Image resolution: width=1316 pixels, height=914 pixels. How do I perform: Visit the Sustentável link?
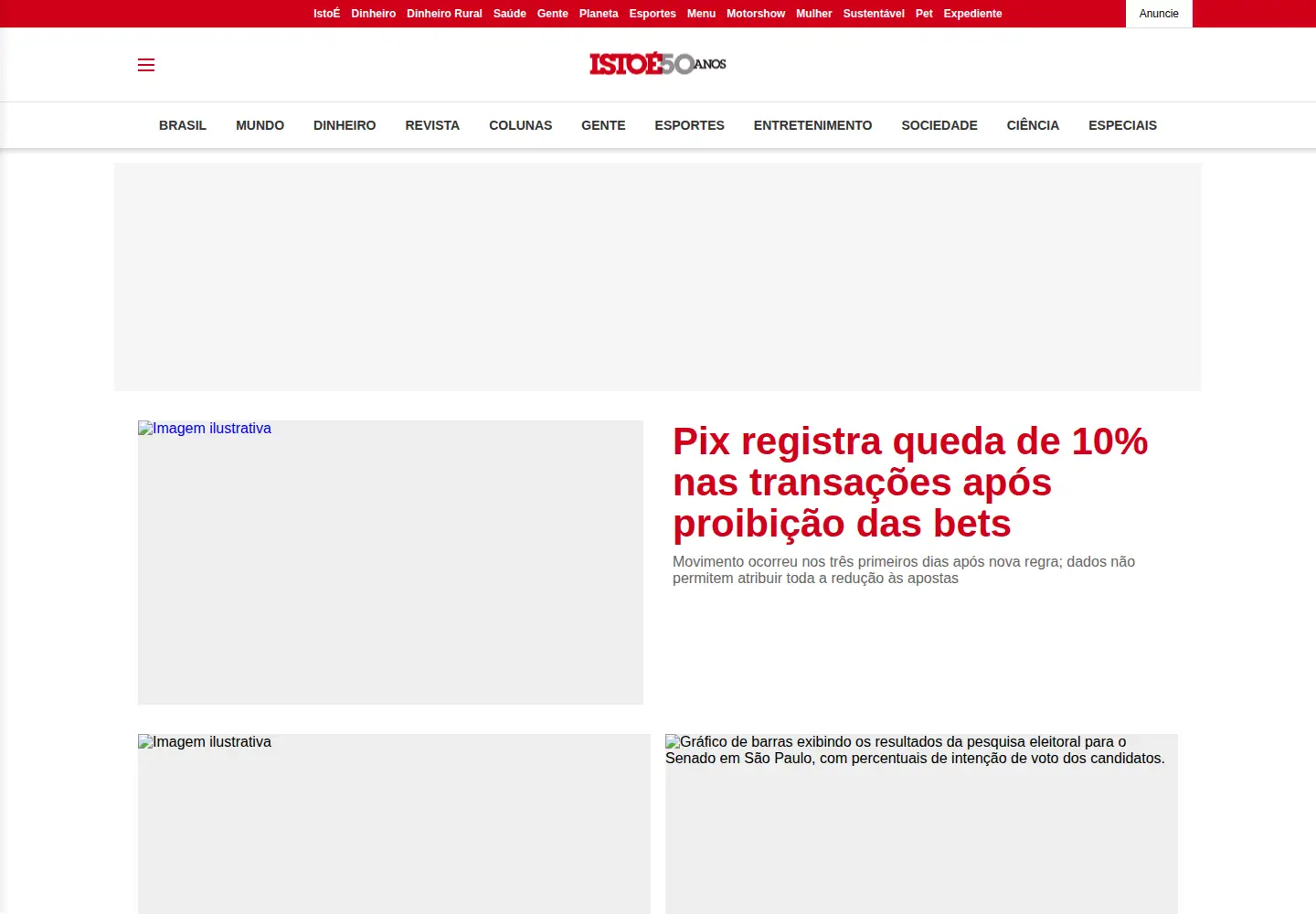(x=874, y=14)
